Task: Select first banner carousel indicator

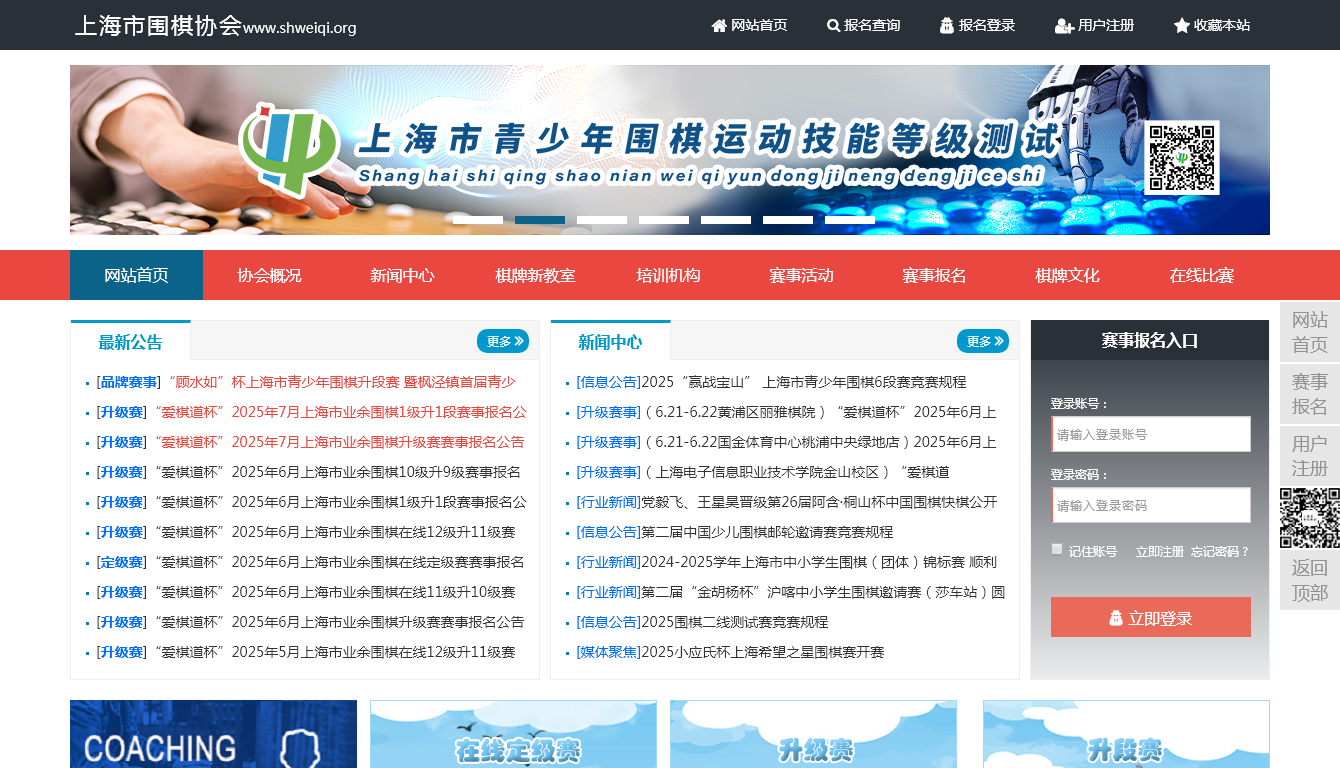Action: click(x=478, y=220)
